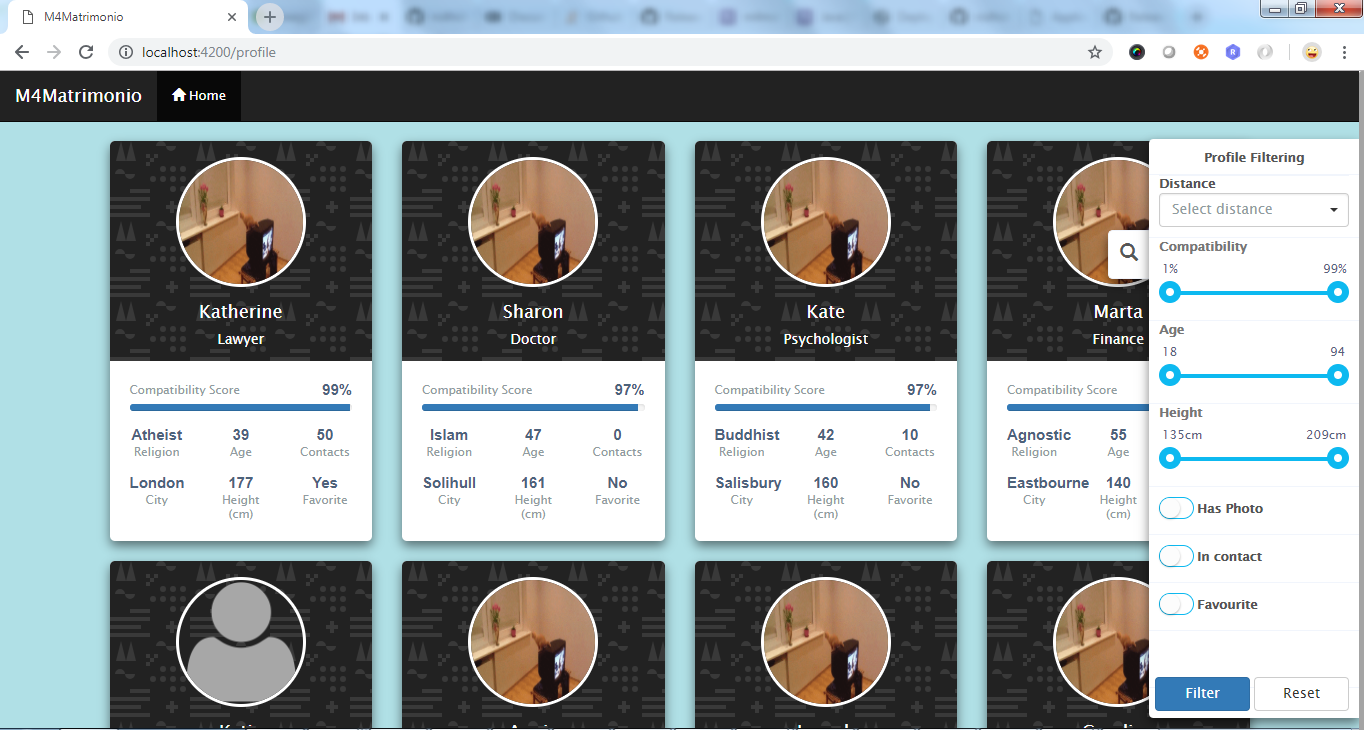Viewport: 1364px width, 730px height.
Task: Click the name Katherine
Action: 241,312
